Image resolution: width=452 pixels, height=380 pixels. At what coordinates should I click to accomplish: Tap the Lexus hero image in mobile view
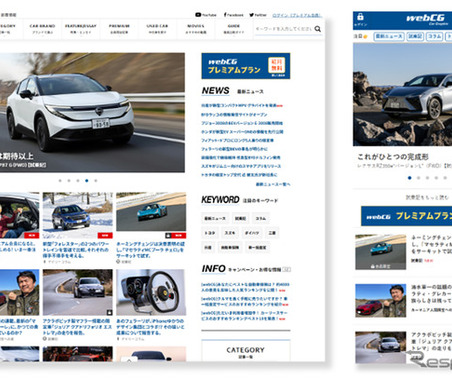[x=402, y=94]
